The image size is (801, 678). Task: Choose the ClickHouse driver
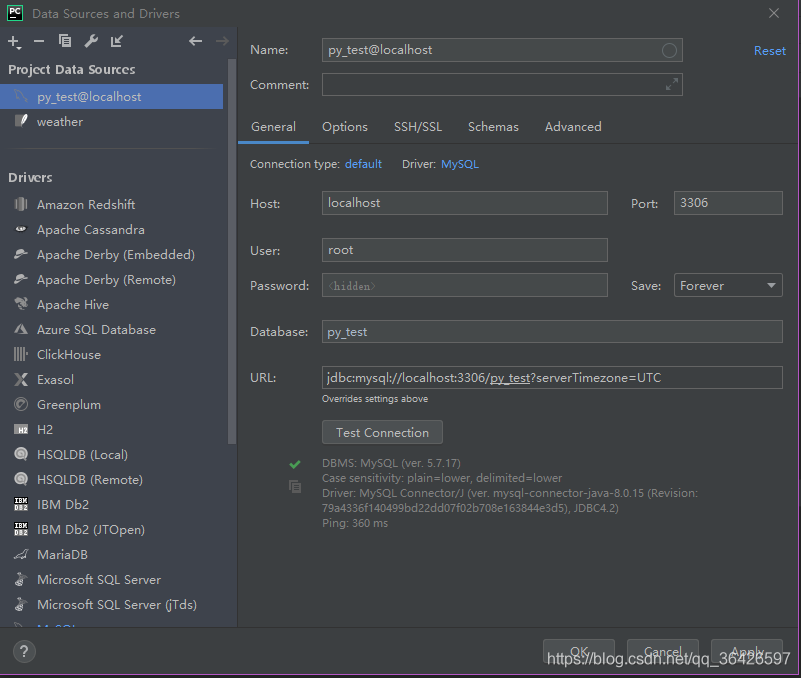111,355
